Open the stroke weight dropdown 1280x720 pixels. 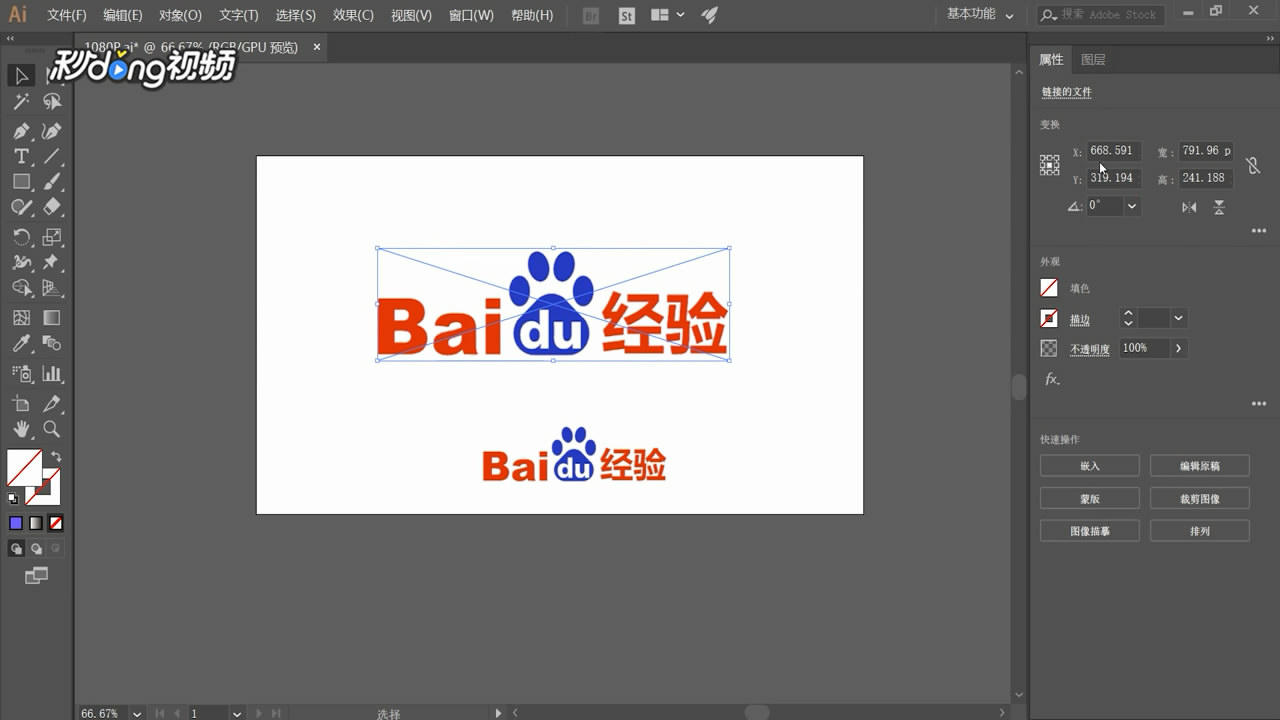tap(1179, 318)
